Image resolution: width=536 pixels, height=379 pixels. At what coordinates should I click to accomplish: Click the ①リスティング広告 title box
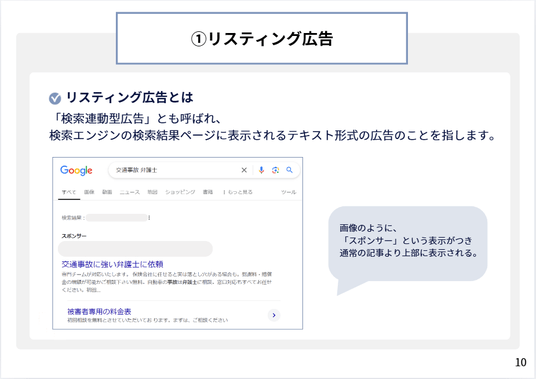coord(262,38)
